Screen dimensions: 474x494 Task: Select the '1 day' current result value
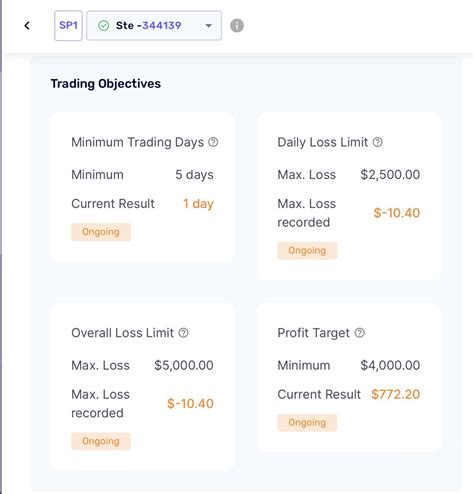tap(198, 204)
